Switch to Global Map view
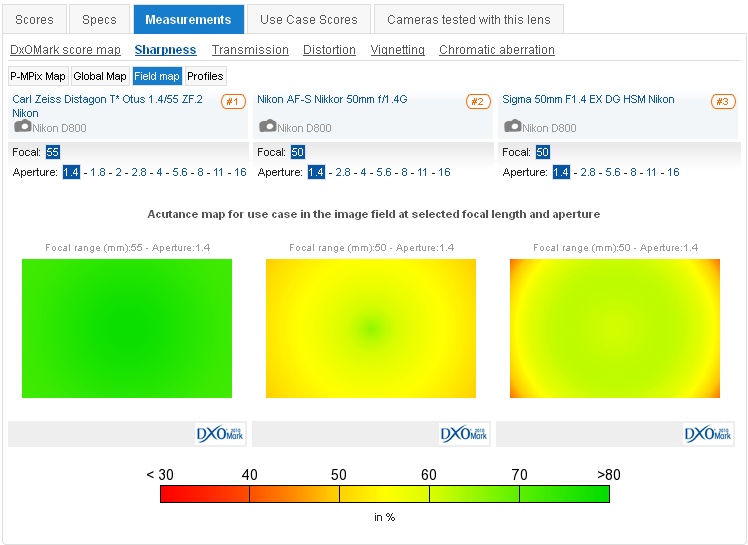748x545 pixels. [100, 76]
